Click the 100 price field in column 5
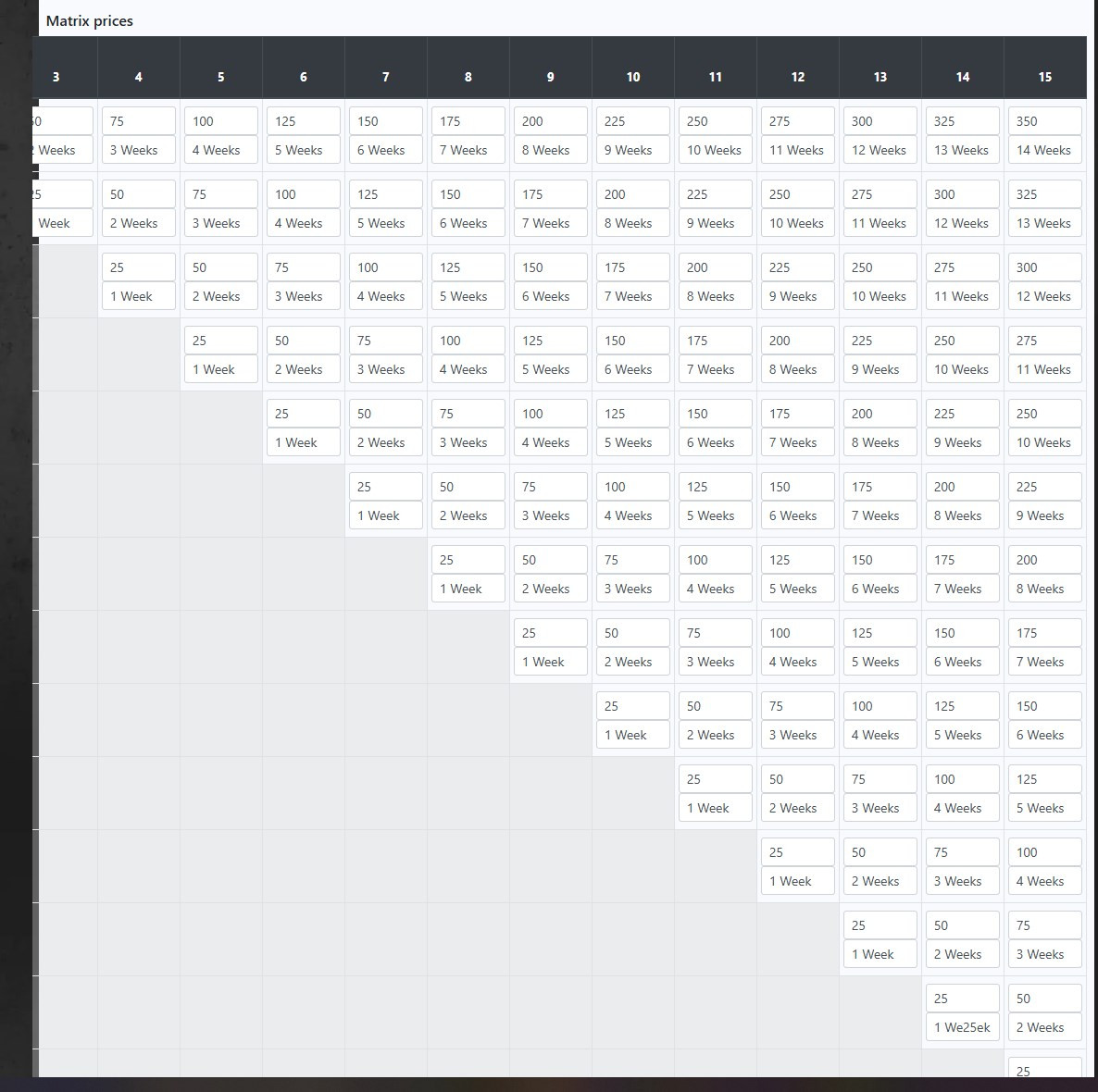Viewport: 1098px width, 1092px height. [221, 121]
